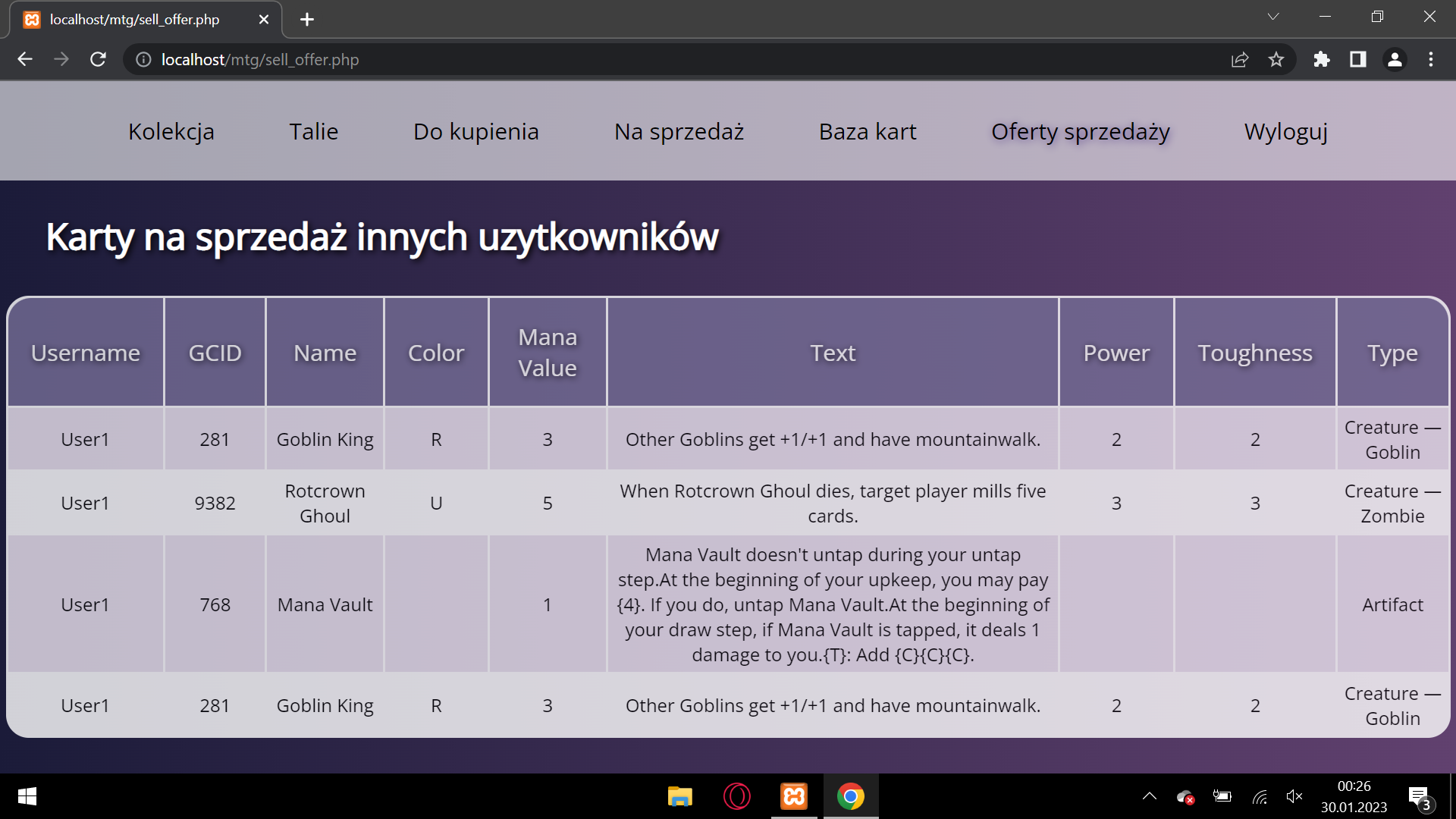Reload the page with the refresh icon
This screenshot has height=819, width=1456.
pos(98,59)
